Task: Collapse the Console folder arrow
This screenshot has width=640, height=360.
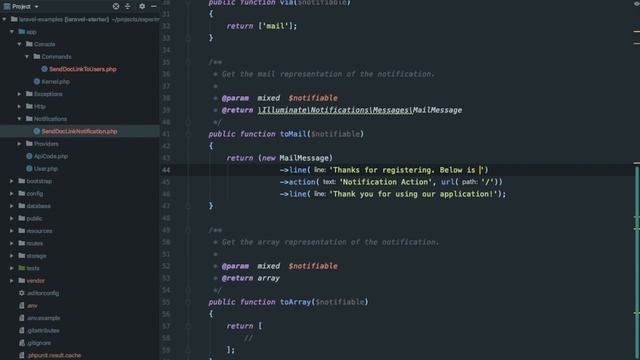Action: click(x=19, y=44)
